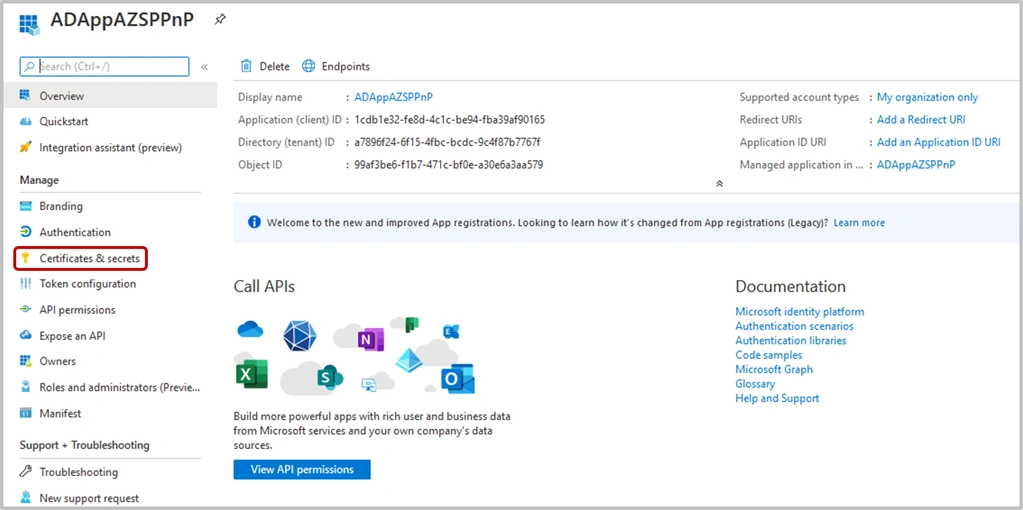The width and height of the screenshot is (1023, 510).
Task: Open API permissions in sidebar
Action: click(x=78, y=310)
